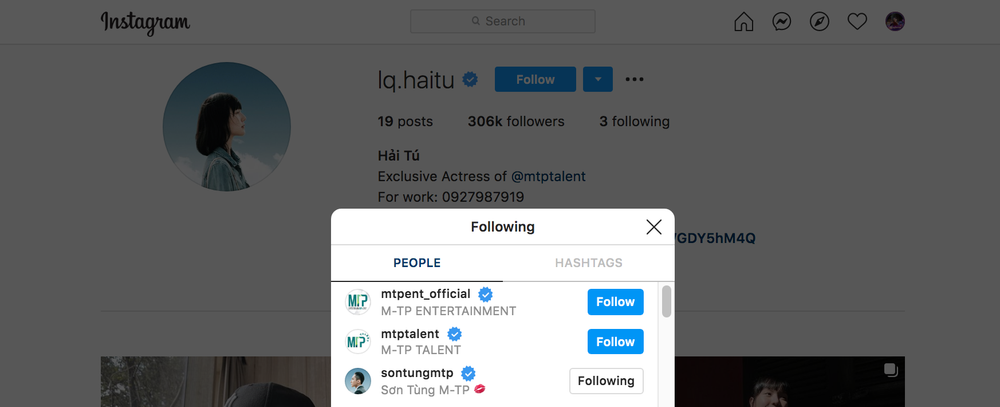
Task: Follow mtpent_official account
Action: coord(615,302)
